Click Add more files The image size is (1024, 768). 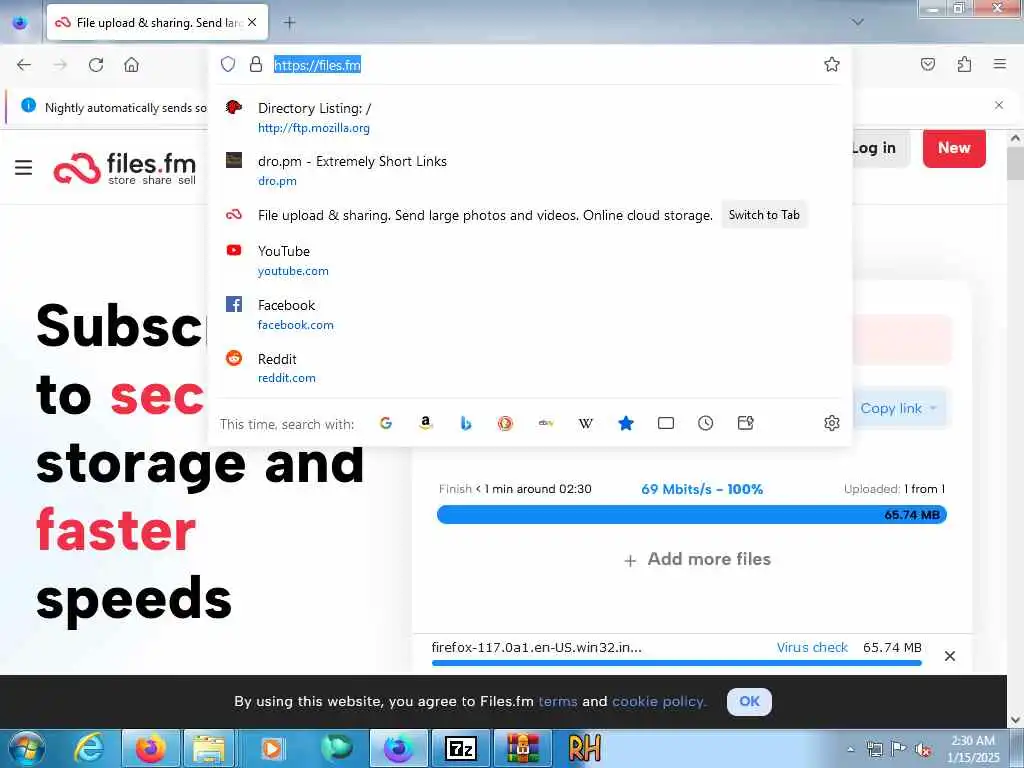697,559
